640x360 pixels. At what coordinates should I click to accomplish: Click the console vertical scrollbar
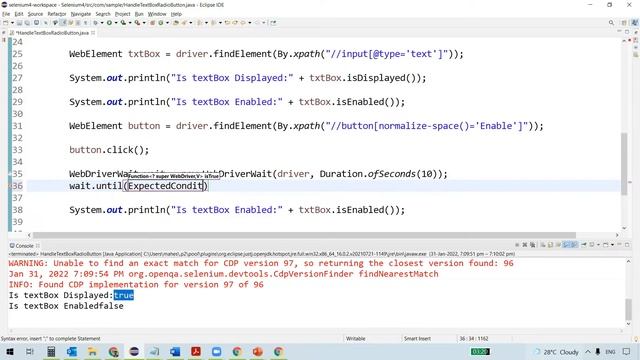629,309
